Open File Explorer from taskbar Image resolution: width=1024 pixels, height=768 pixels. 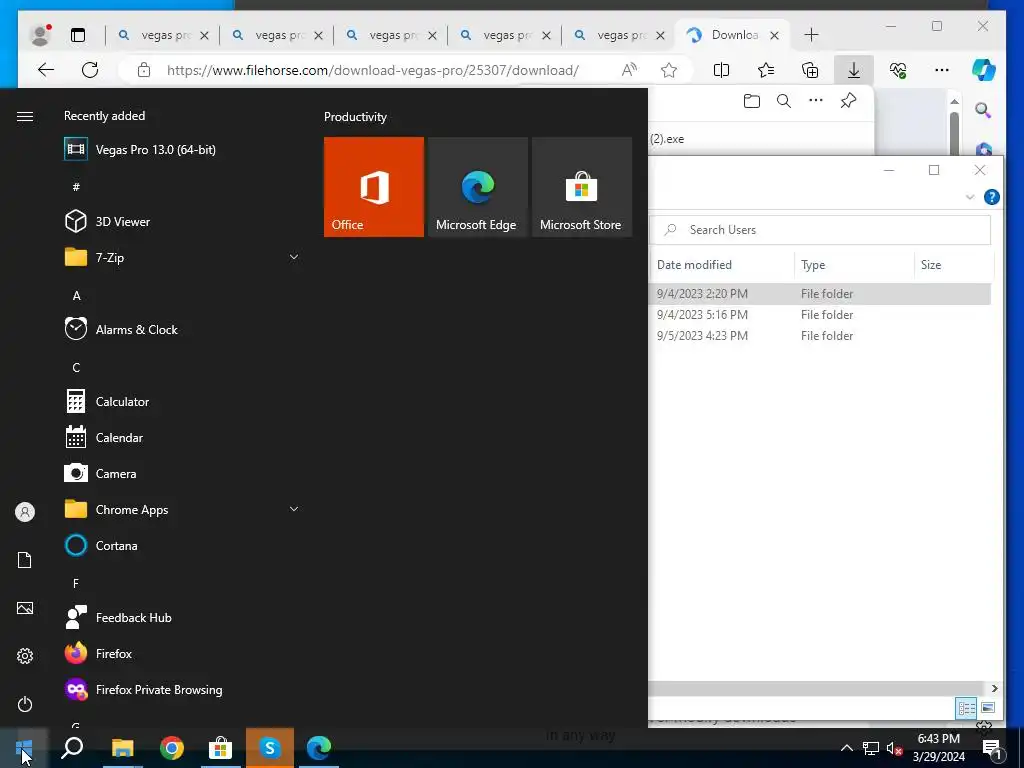[122, 748]
